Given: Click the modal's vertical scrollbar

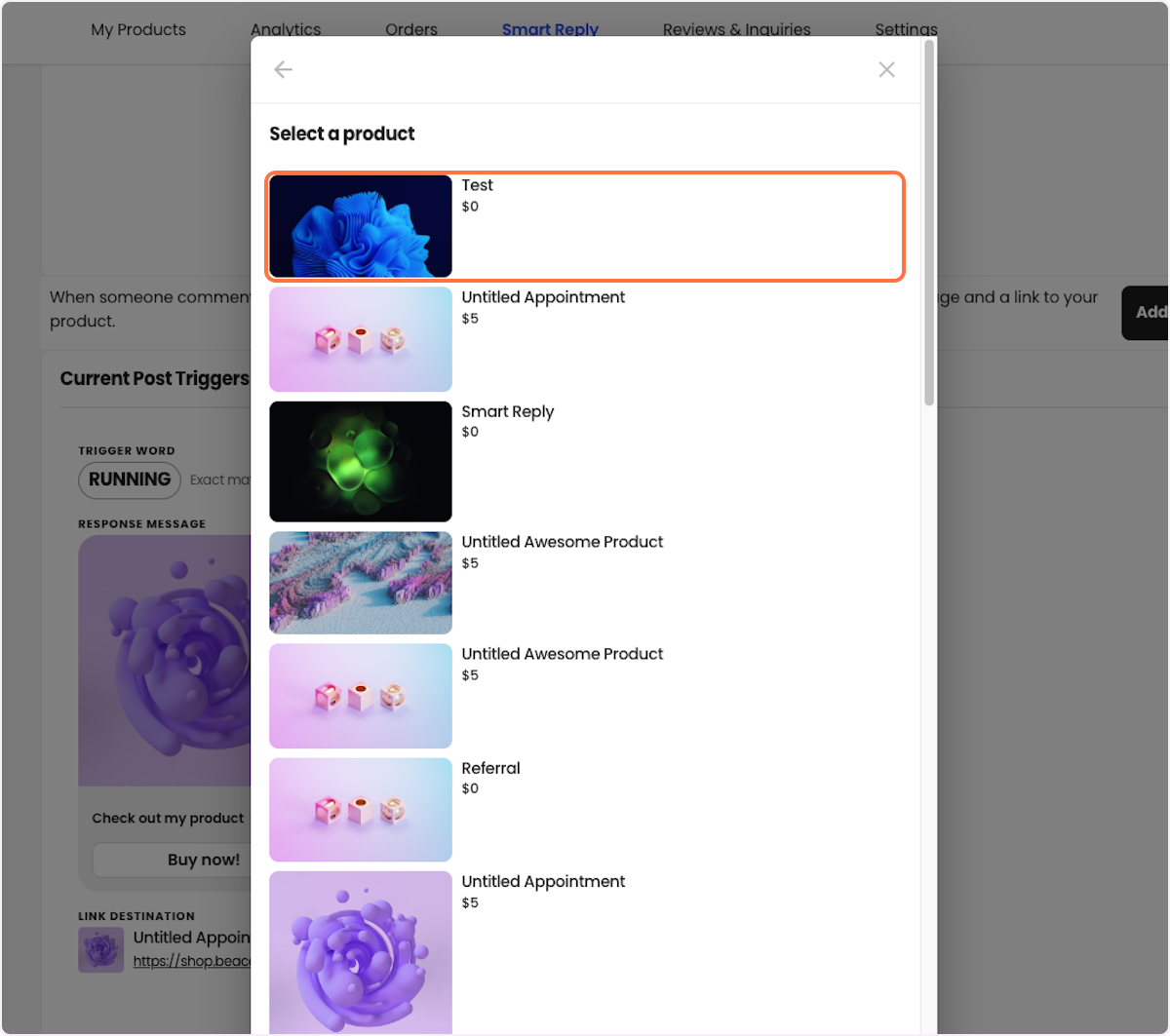Looking at the screenshot, I should click(x=929, y=222).
